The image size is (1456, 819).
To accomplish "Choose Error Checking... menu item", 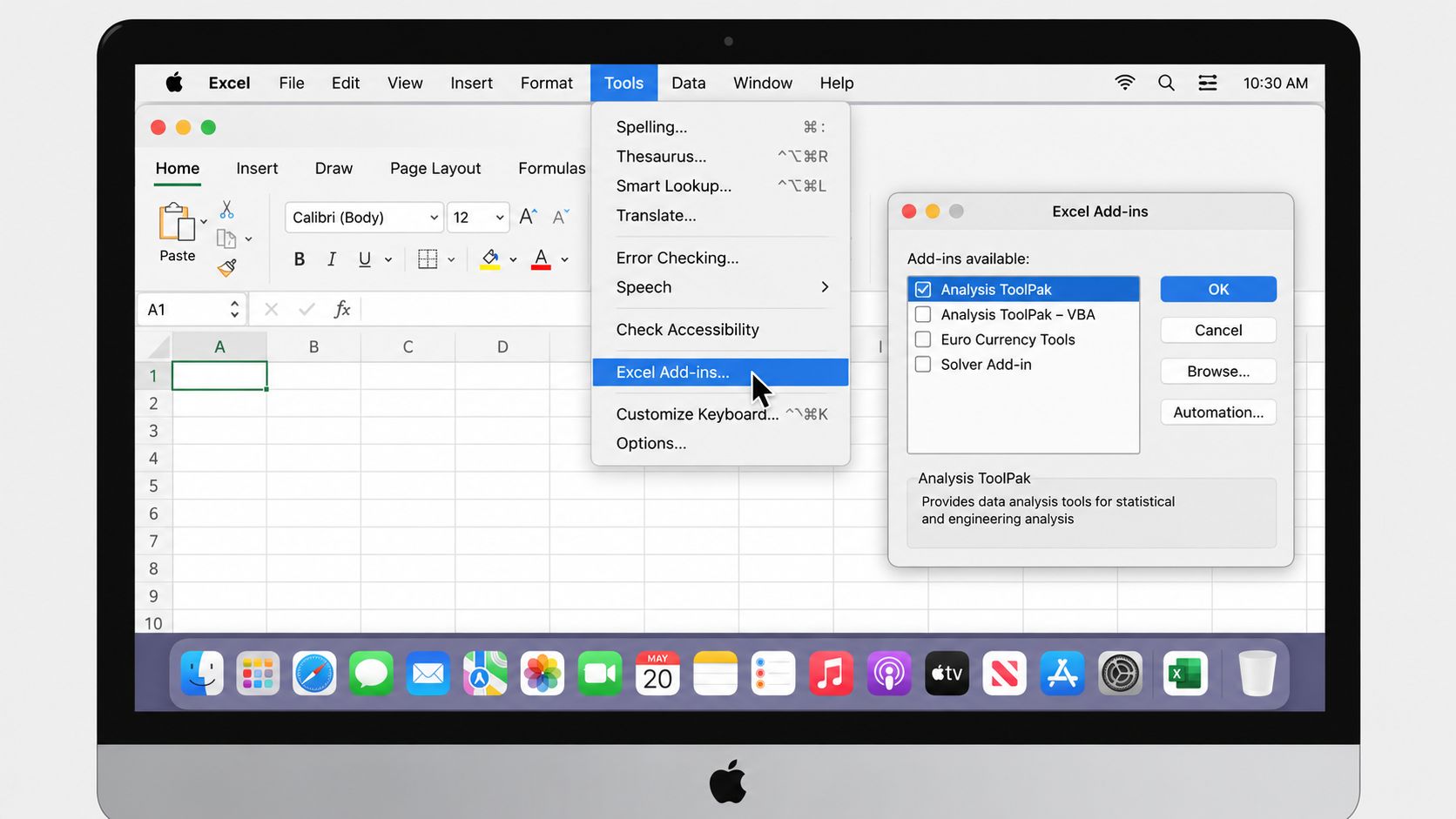I will [720, 258].
